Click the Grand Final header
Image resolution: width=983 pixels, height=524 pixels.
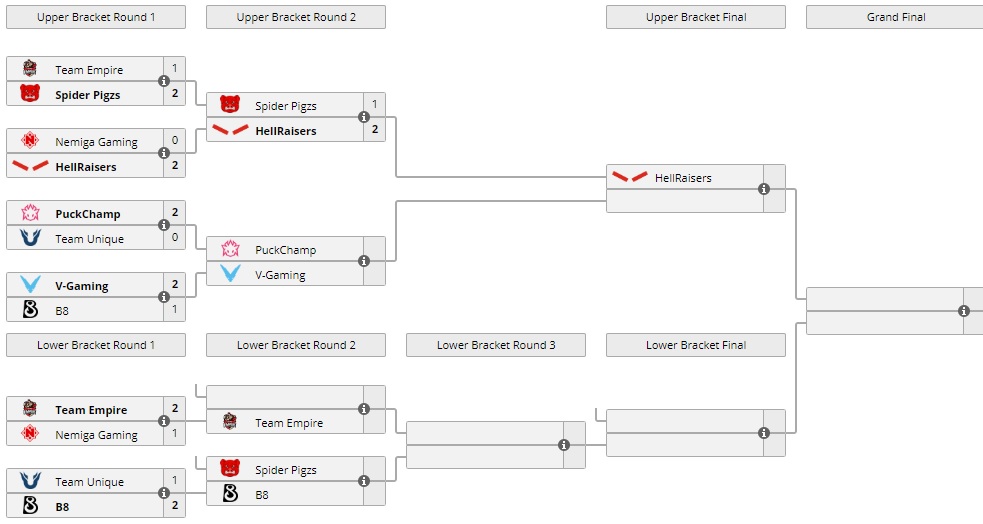coord(895,17)
